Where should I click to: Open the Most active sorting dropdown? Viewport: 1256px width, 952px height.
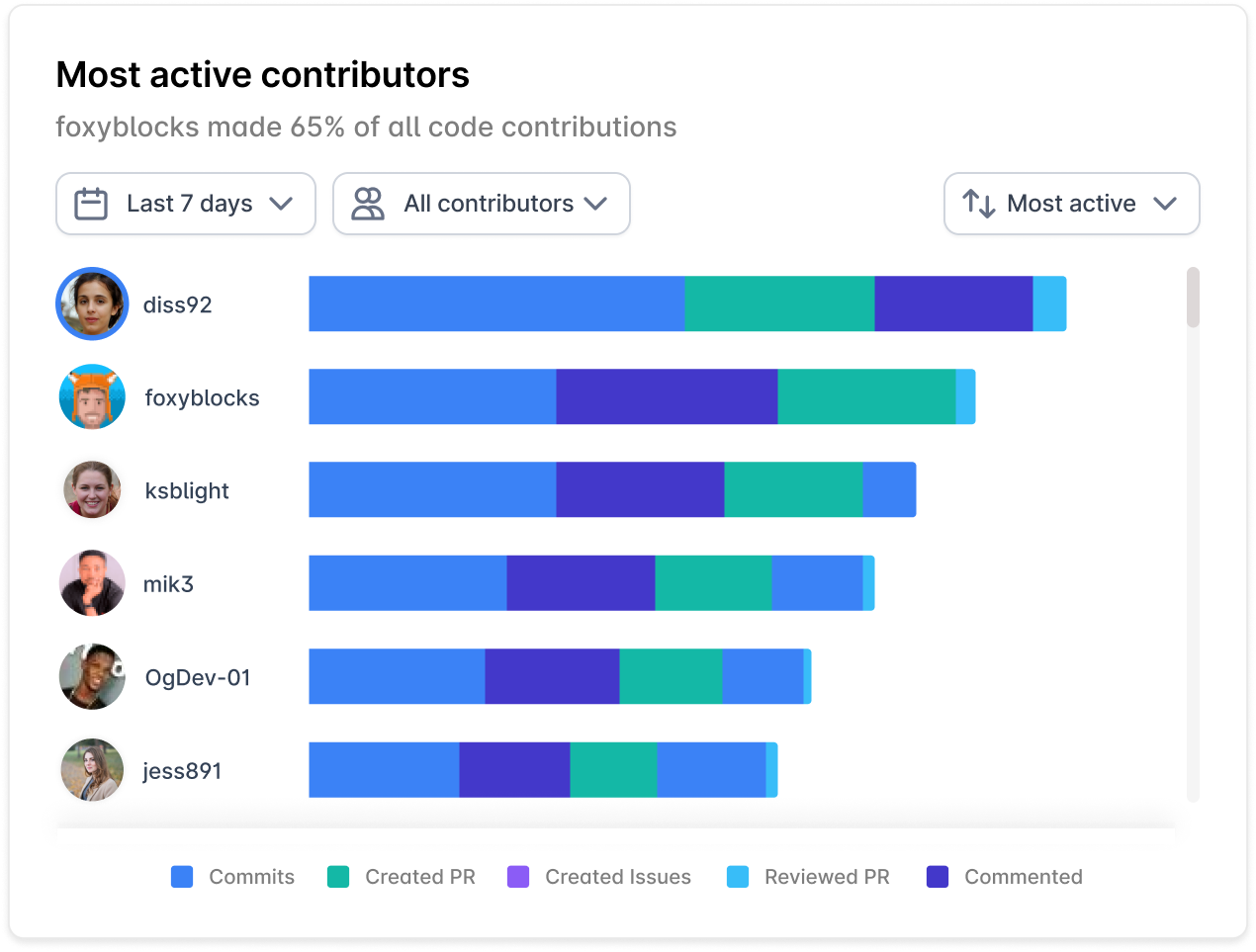point(1071,204)
